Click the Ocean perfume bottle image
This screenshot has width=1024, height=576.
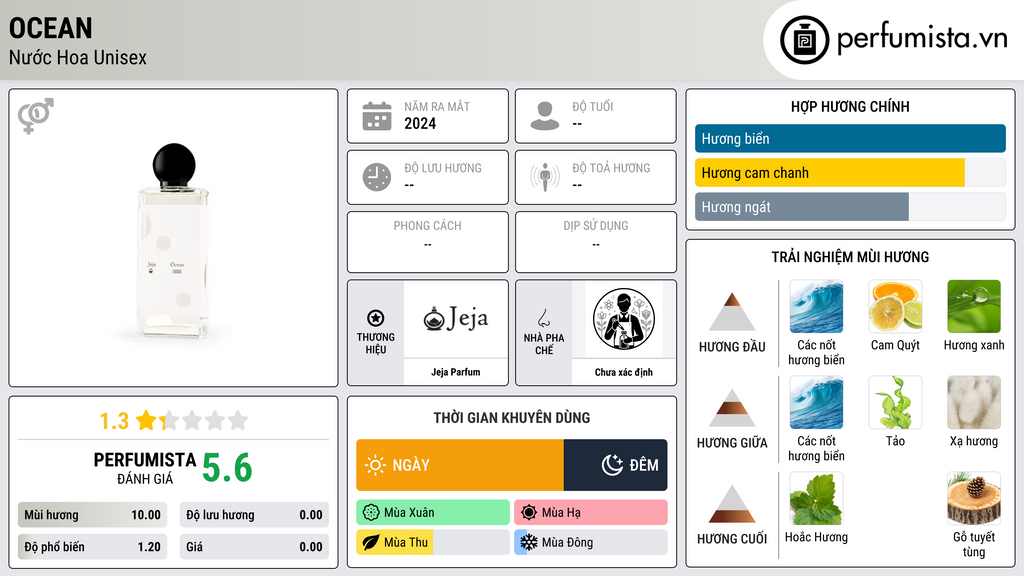tap(174, 241)
